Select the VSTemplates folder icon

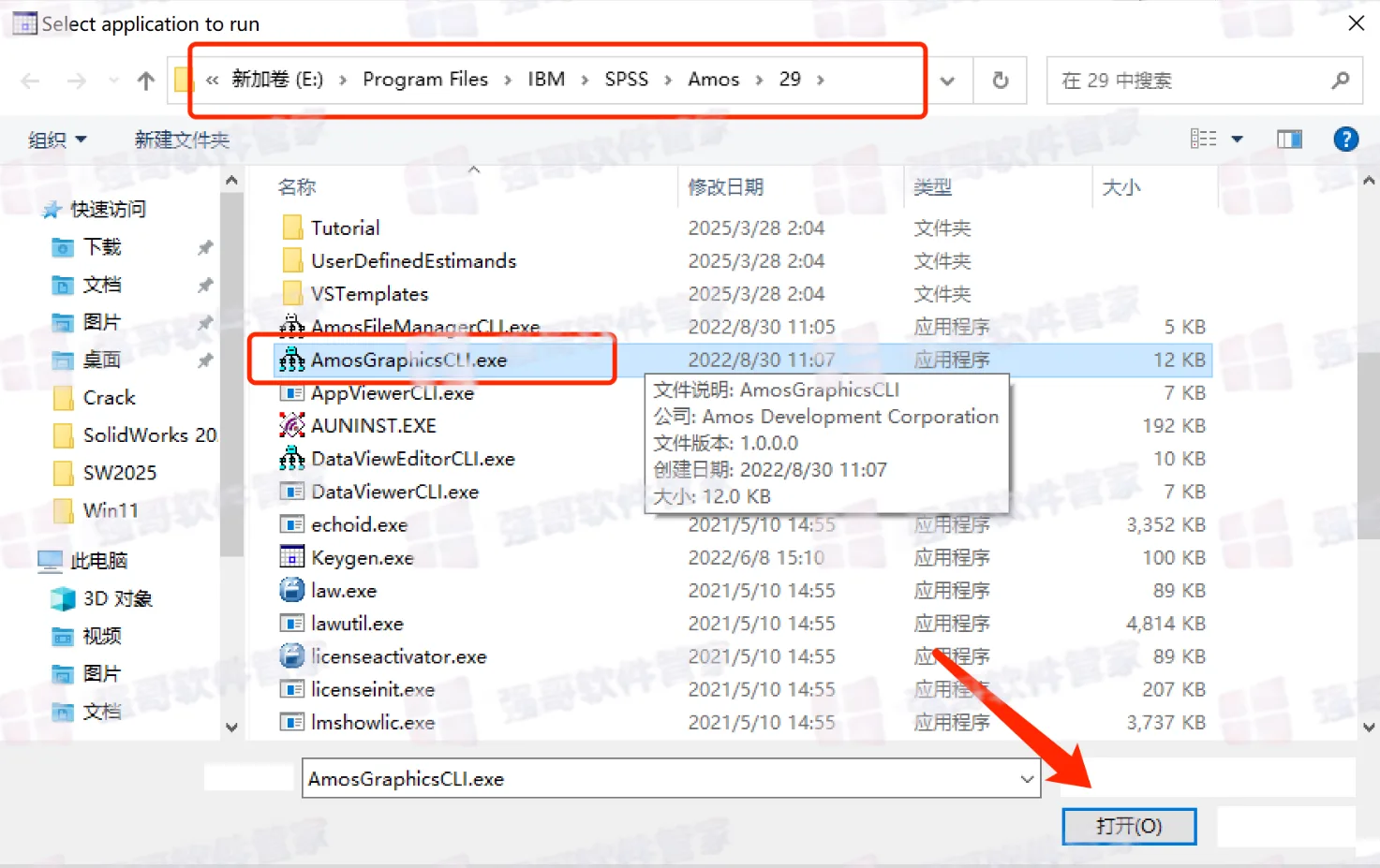click(291, 293)
